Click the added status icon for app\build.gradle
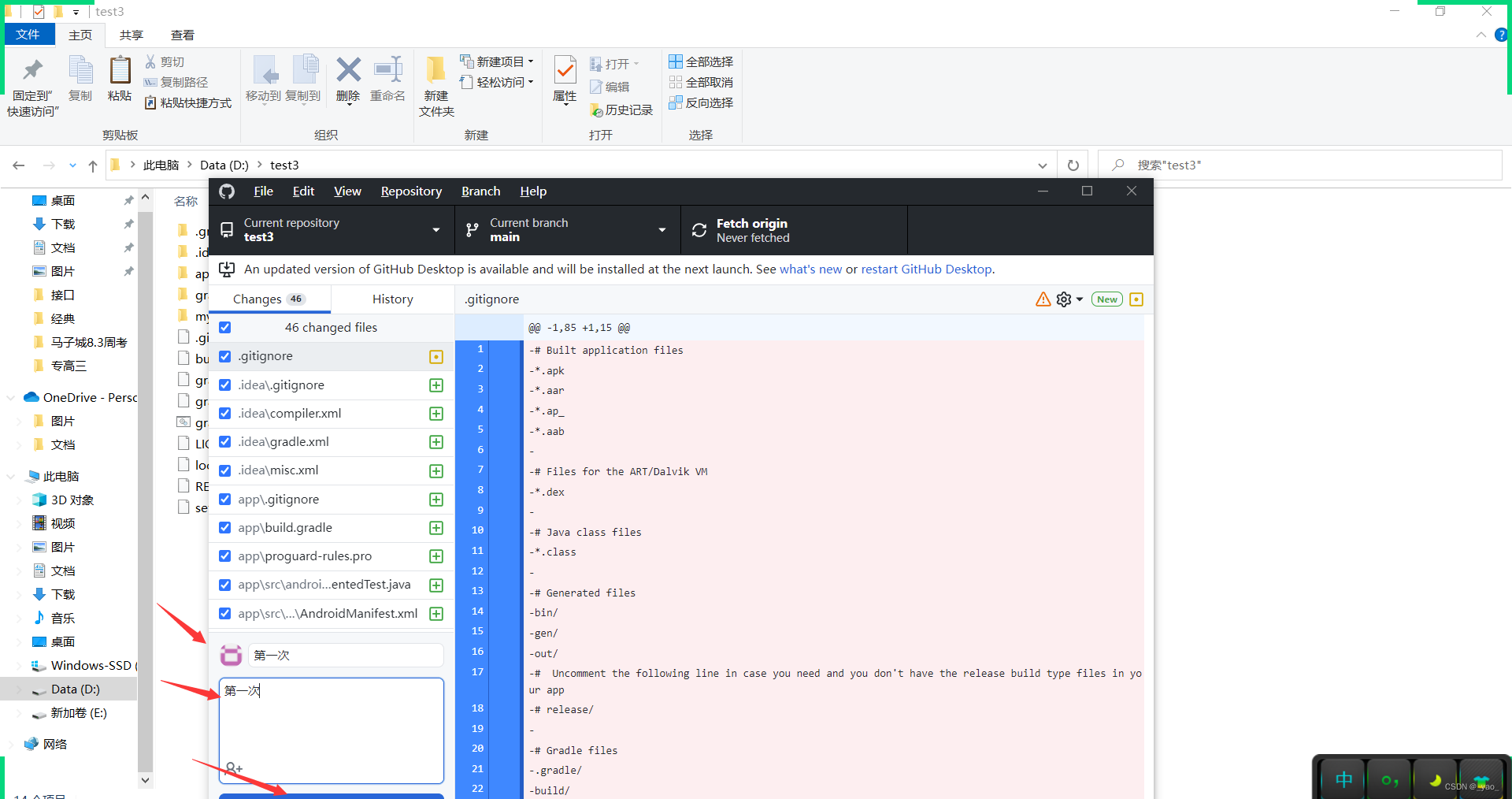Screen dimensions: 1512x799 (436, 528)
